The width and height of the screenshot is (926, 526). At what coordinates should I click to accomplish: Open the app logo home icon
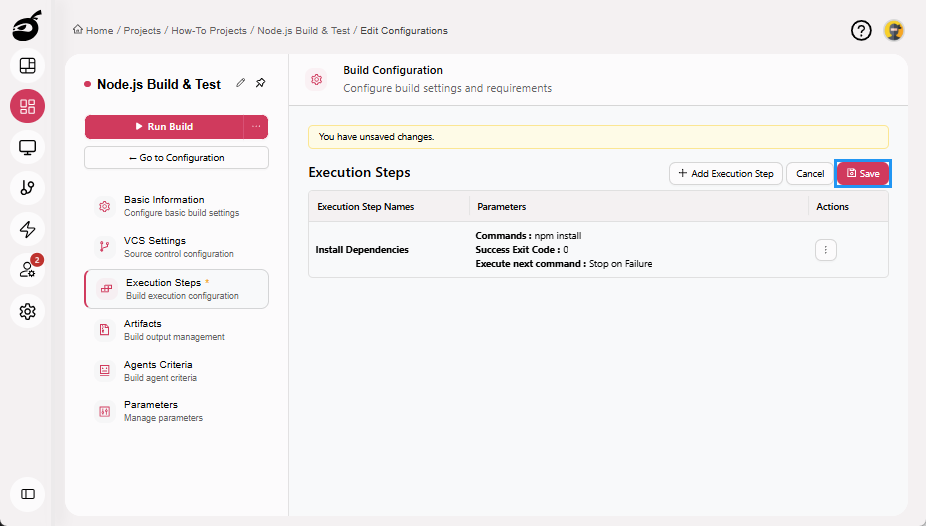pyautogui.click(x=27, y=25)
